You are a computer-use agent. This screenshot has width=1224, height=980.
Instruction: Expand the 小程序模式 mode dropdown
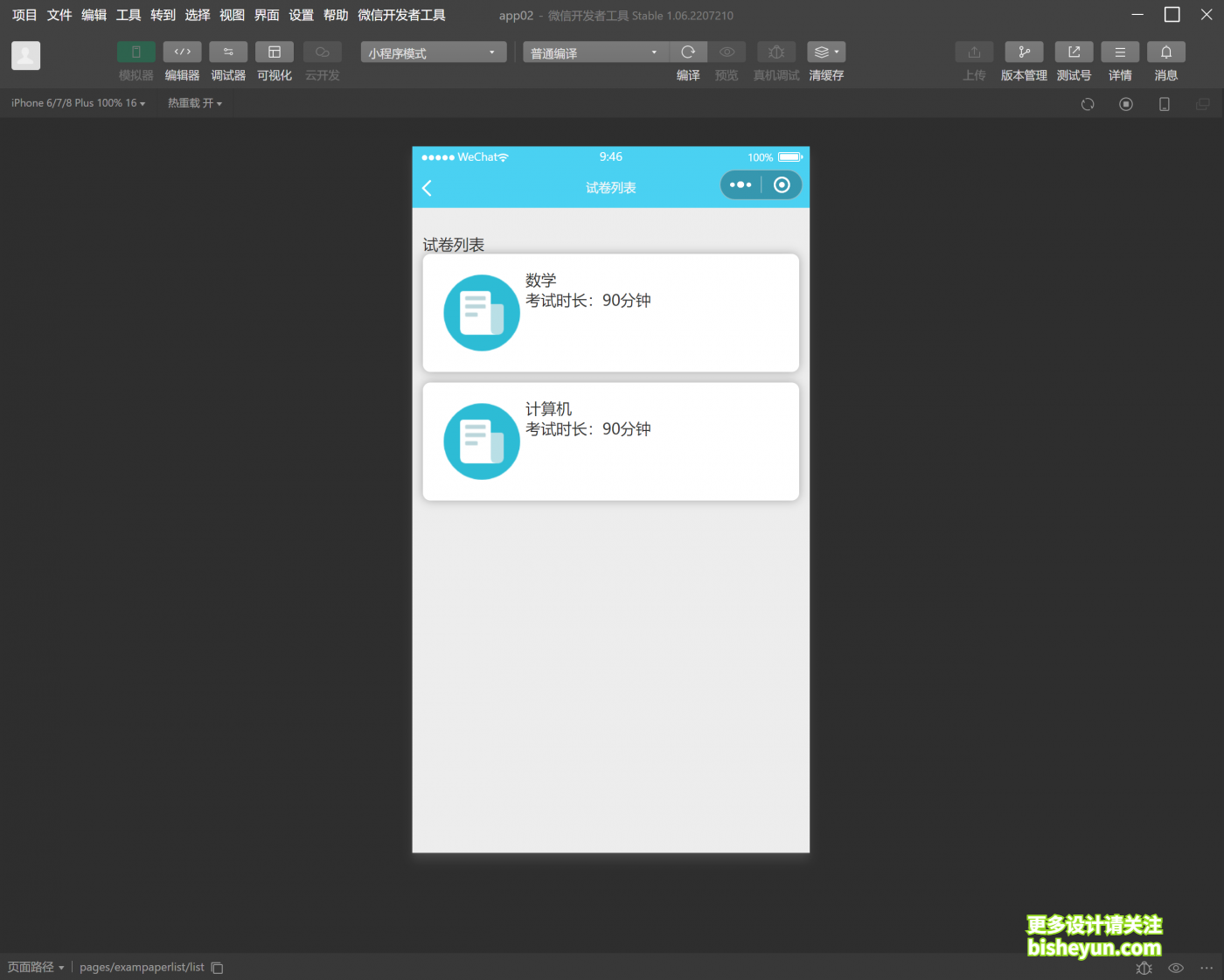click(433, 52)
